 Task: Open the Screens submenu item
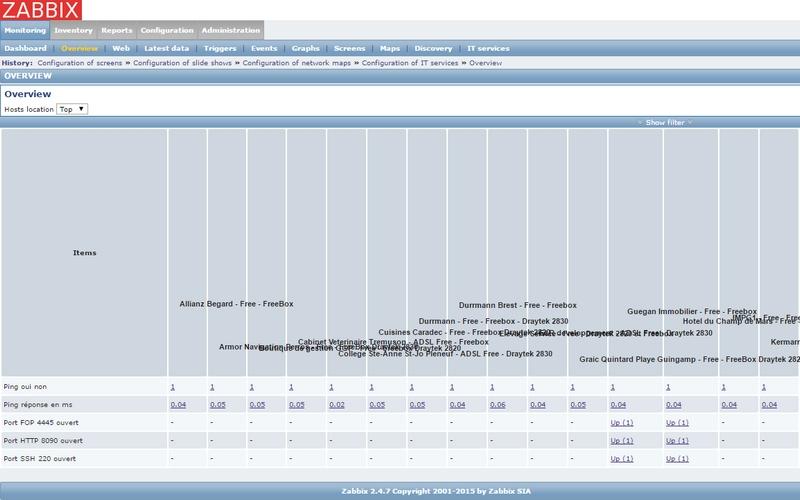pos(349,48)
